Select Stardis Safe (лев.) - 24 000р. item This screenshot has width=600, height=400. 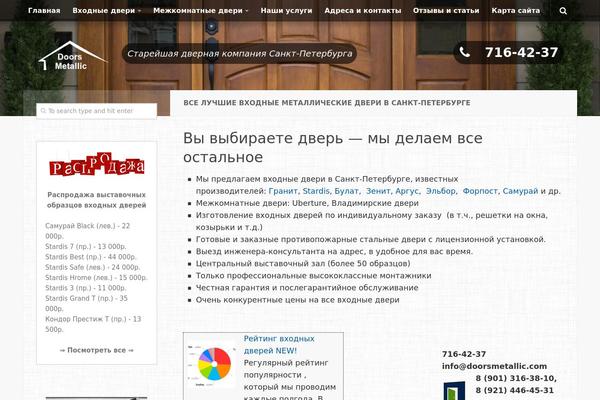(x=93, y=267)
